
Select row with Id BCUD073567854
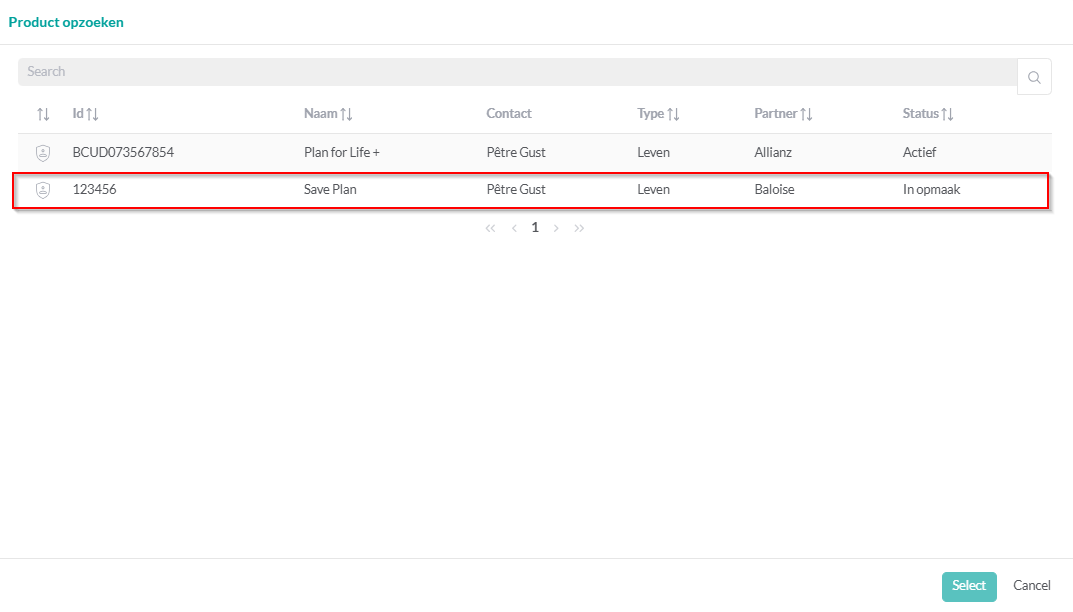(x=123, y=153)
